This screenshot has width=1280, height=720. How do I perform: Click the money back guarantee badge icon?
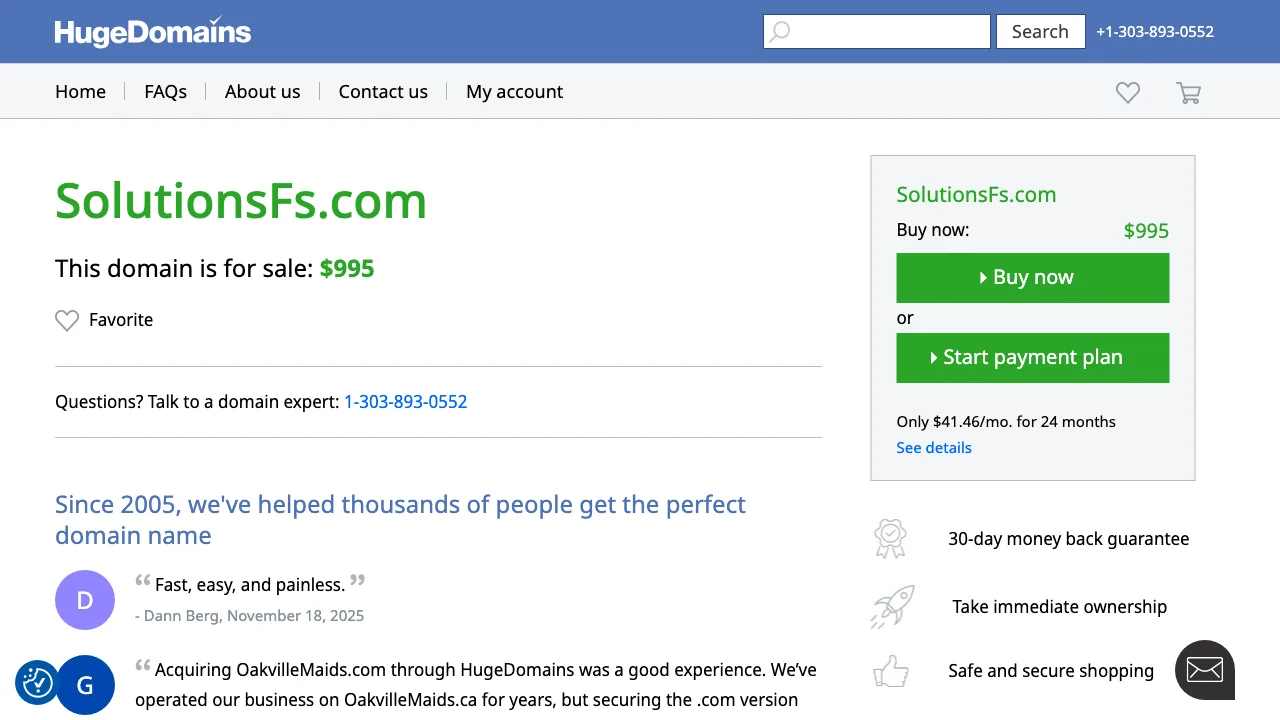[x=889, y=539]
